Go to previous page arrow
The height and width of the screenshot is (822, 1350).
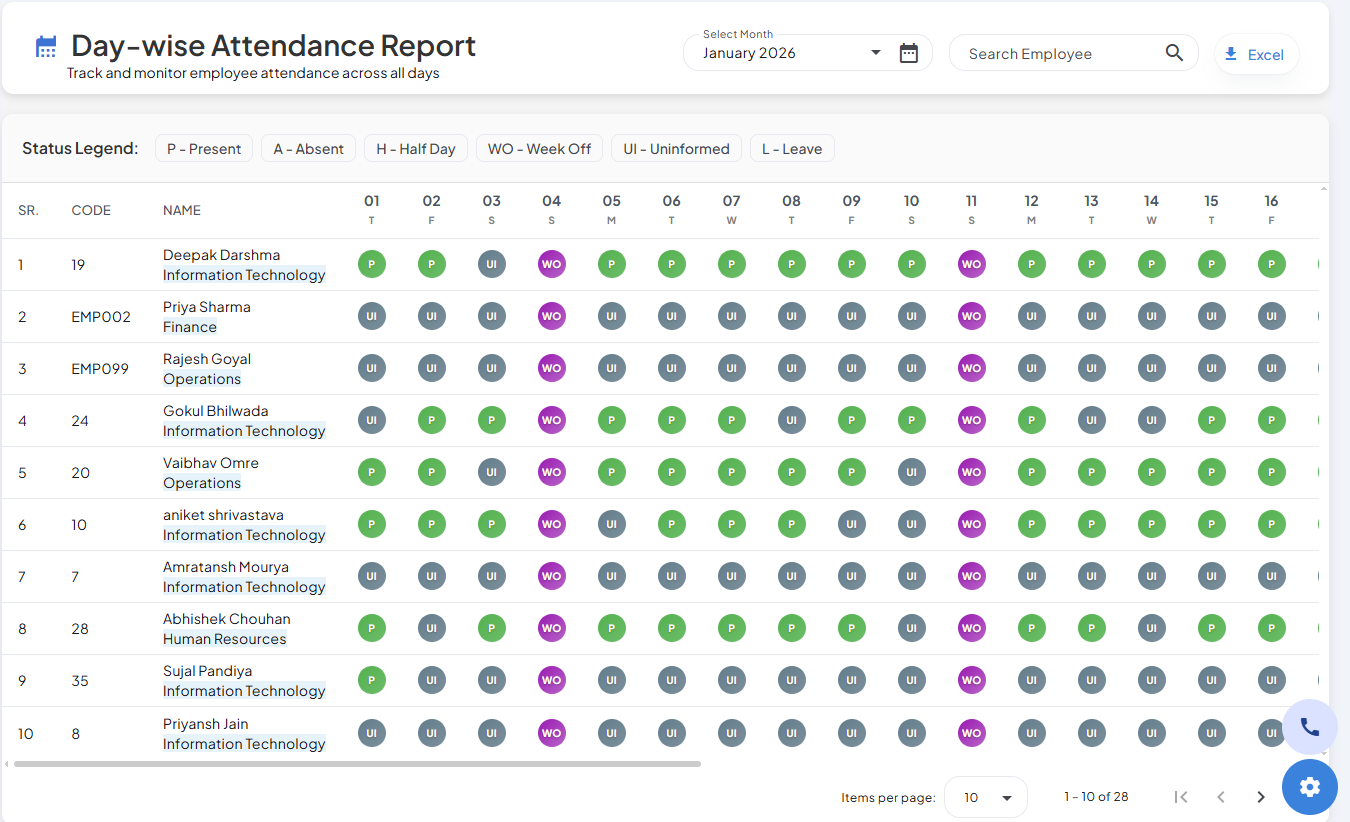coord(1220,797)
